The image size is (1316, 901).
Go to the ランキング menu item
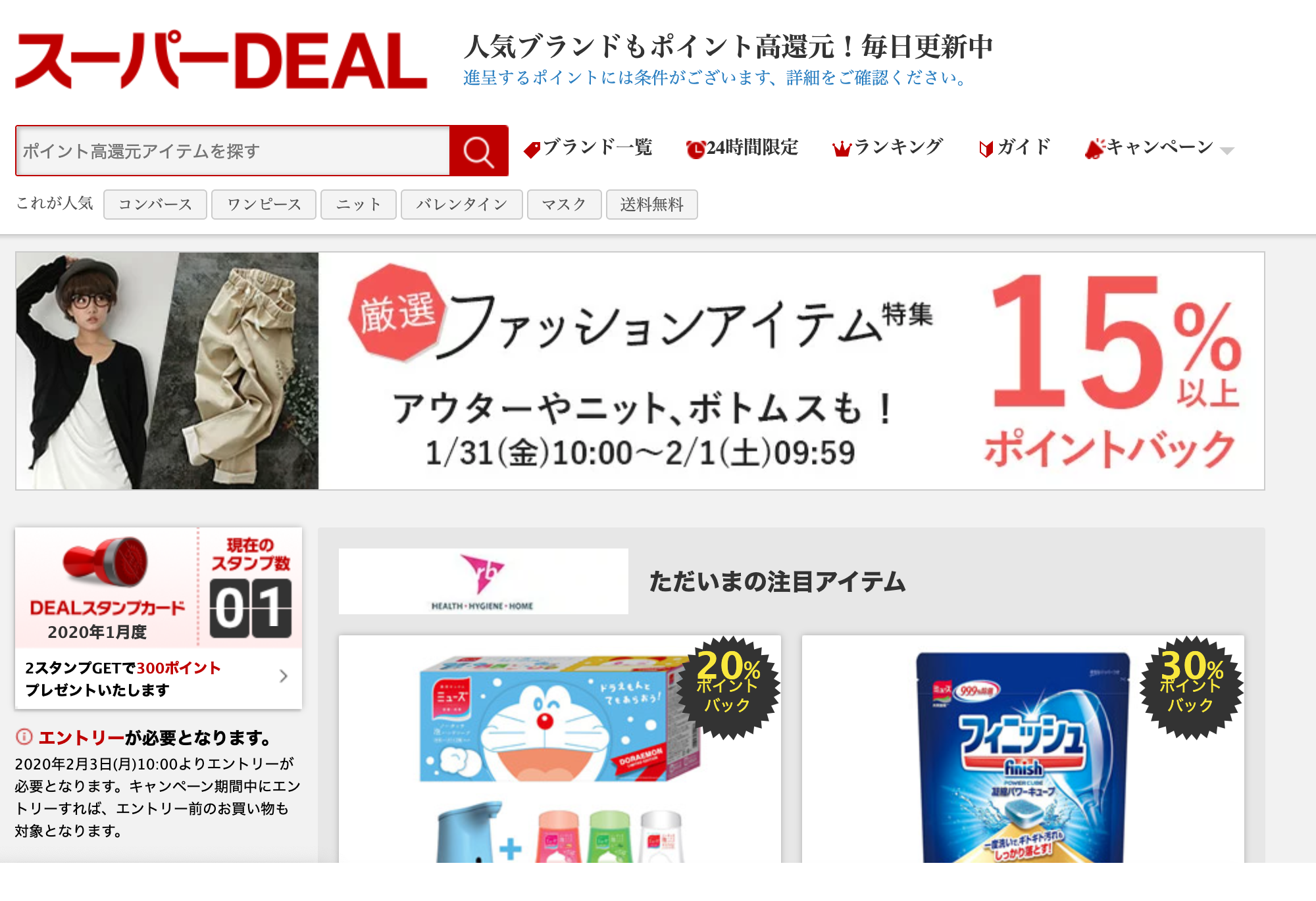tap(898, 147)
